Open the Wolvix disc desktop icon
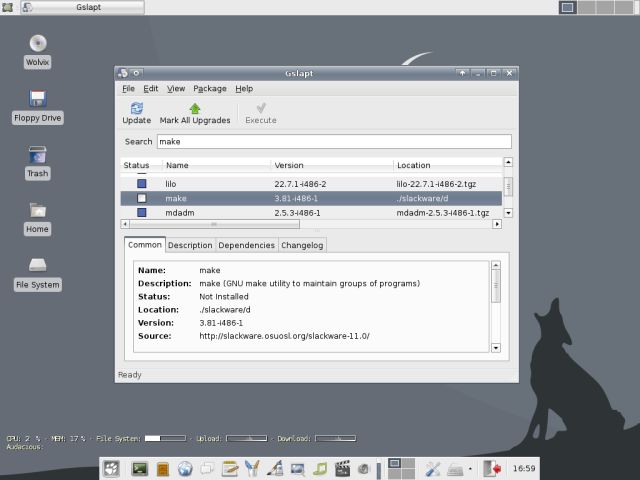Image resolution: width=640 pixels, height=480 pixels. pos(37,43)
